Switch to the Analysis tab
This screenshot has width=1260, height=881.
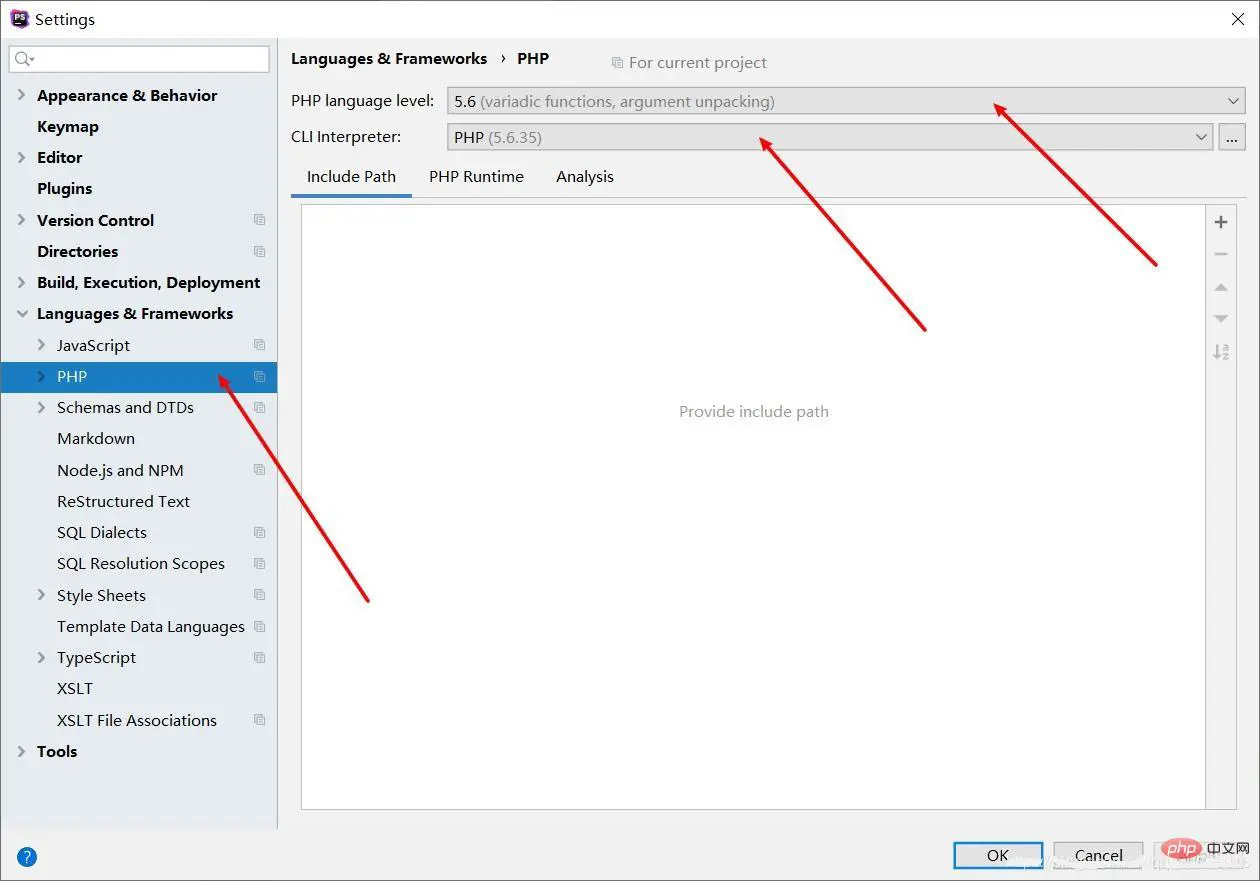click(584, 177)
